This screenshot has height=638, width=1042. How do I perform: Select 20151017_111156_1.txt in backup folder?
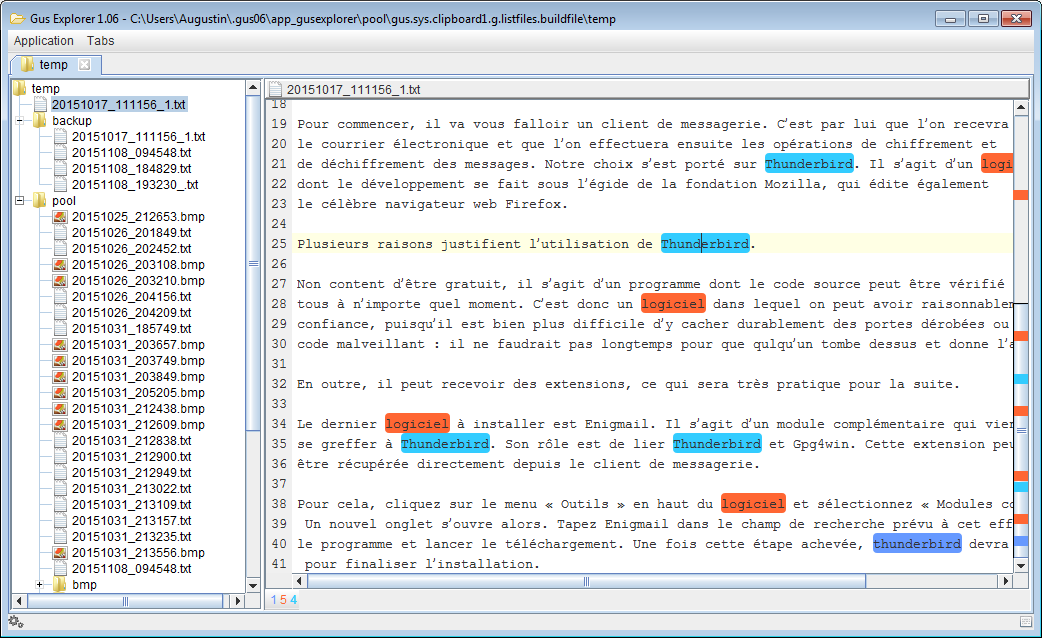(138, 136)
